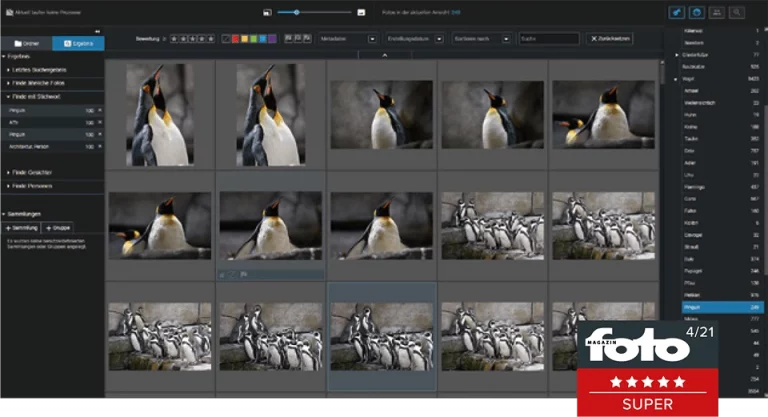768x417 pixels.
Task: Set rating filter to five stars
Action: tap(210, 38)
